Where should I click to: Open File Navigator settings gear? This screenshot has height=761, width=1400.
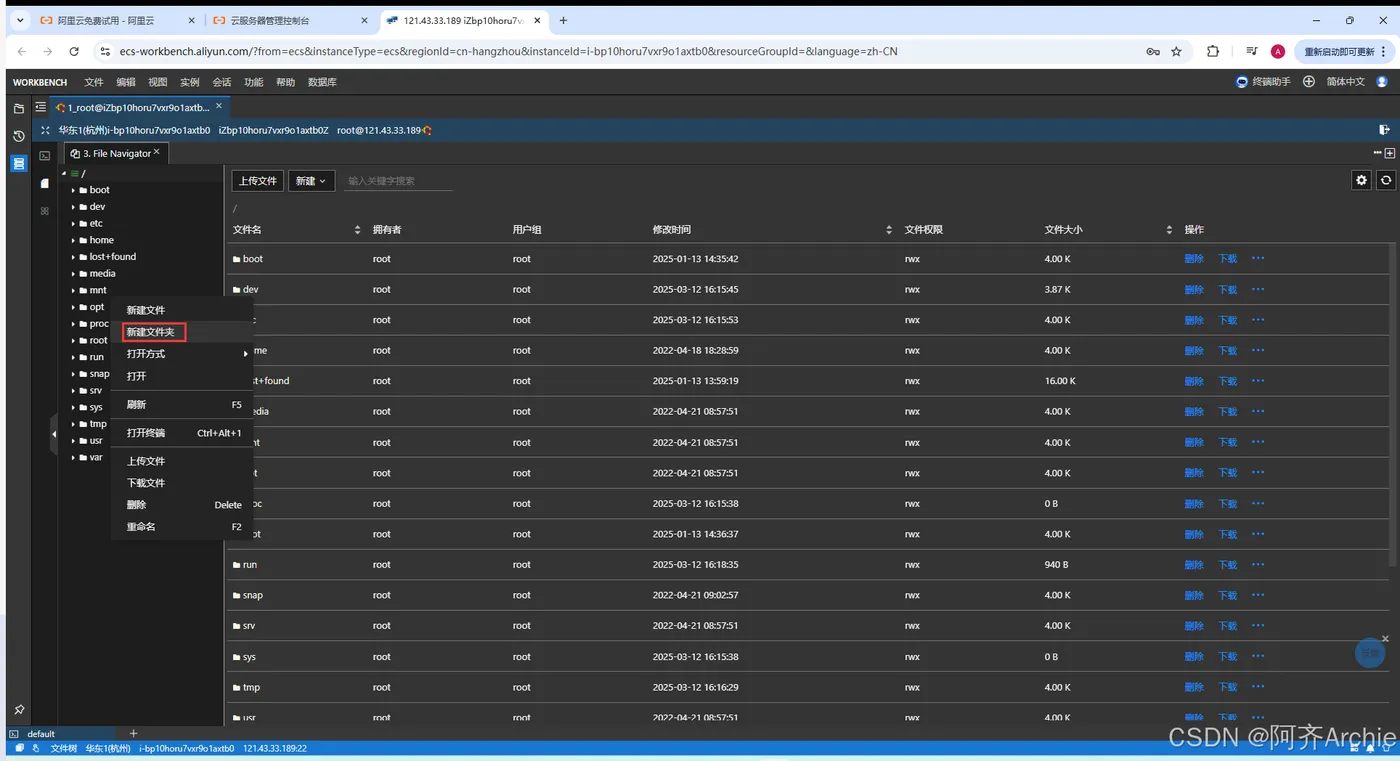pos(1361,180)
